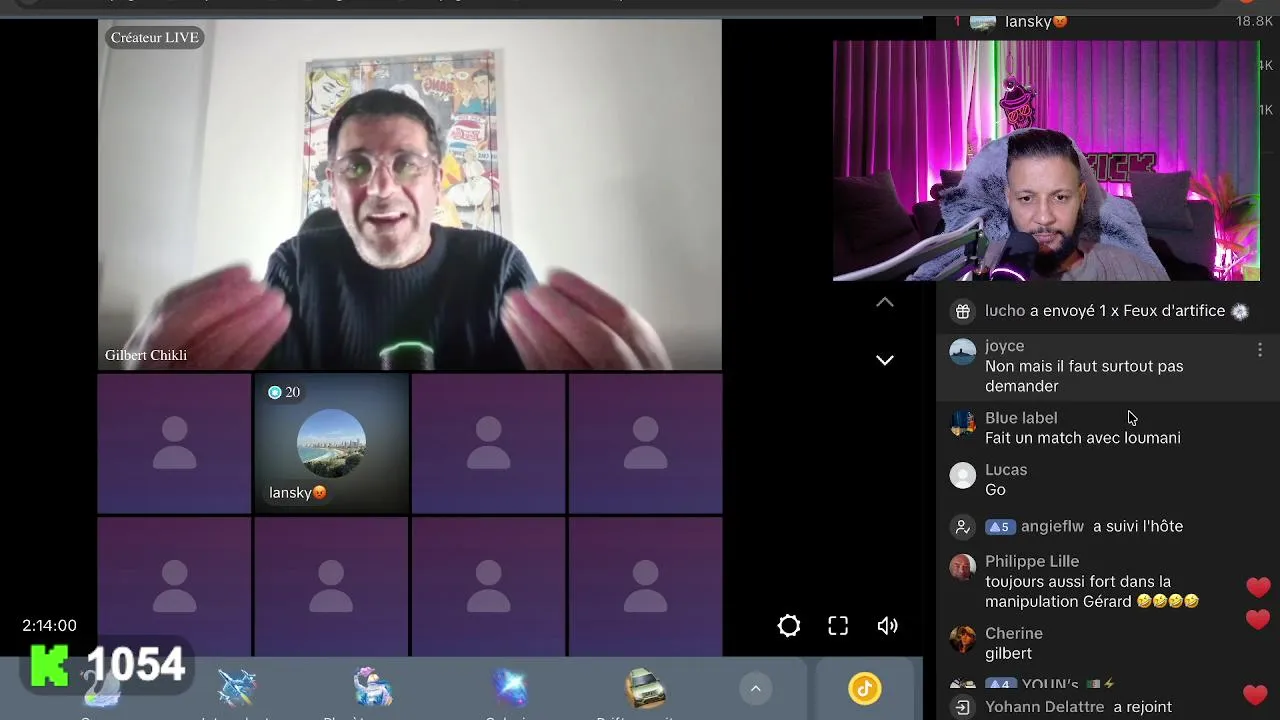
Task: Open stream settings gear icon
Action: pyautogui.click(x=789, y=626)
